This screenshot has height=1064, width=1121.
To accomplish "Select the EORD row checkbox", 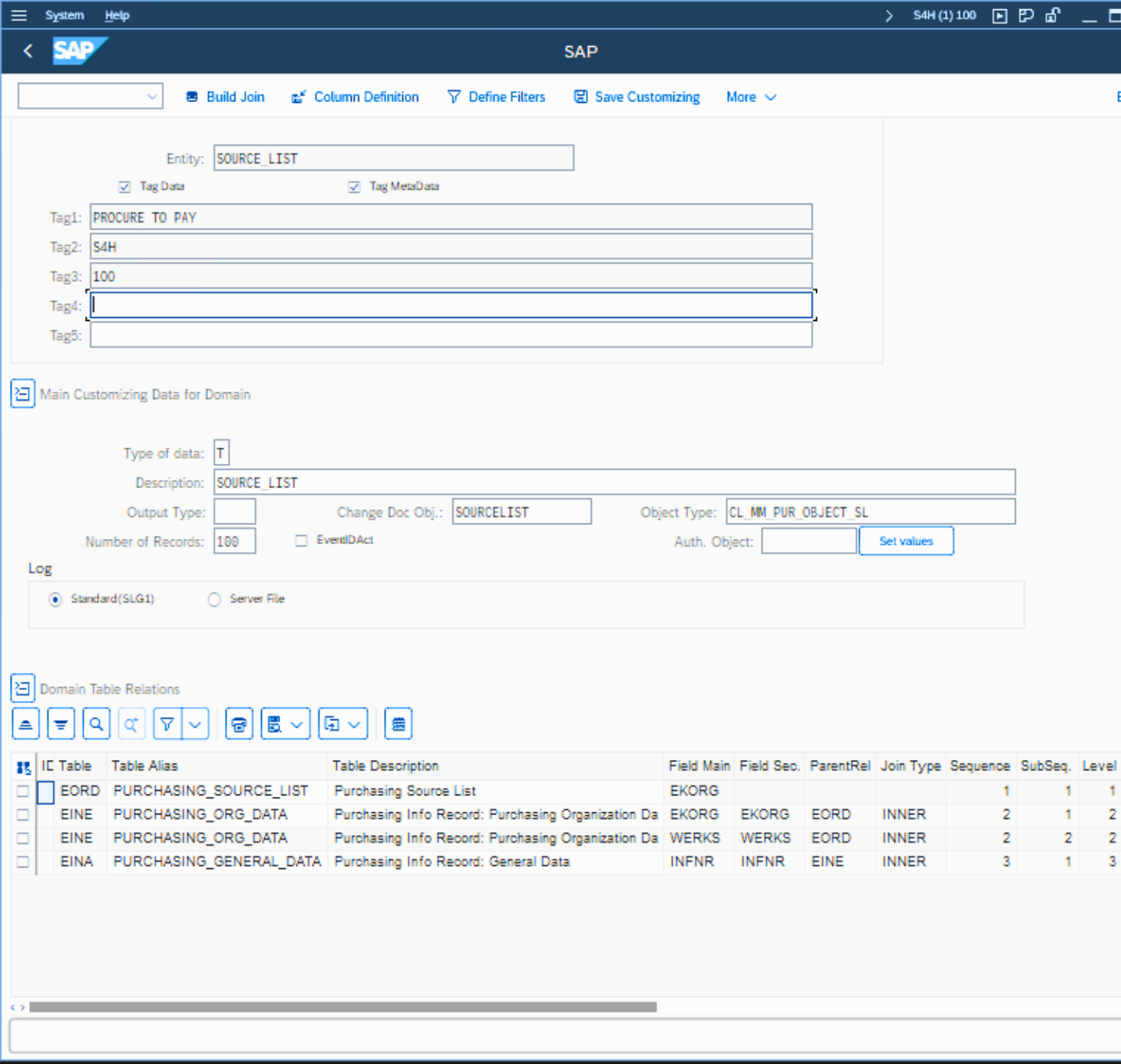I will pos(23,791).
